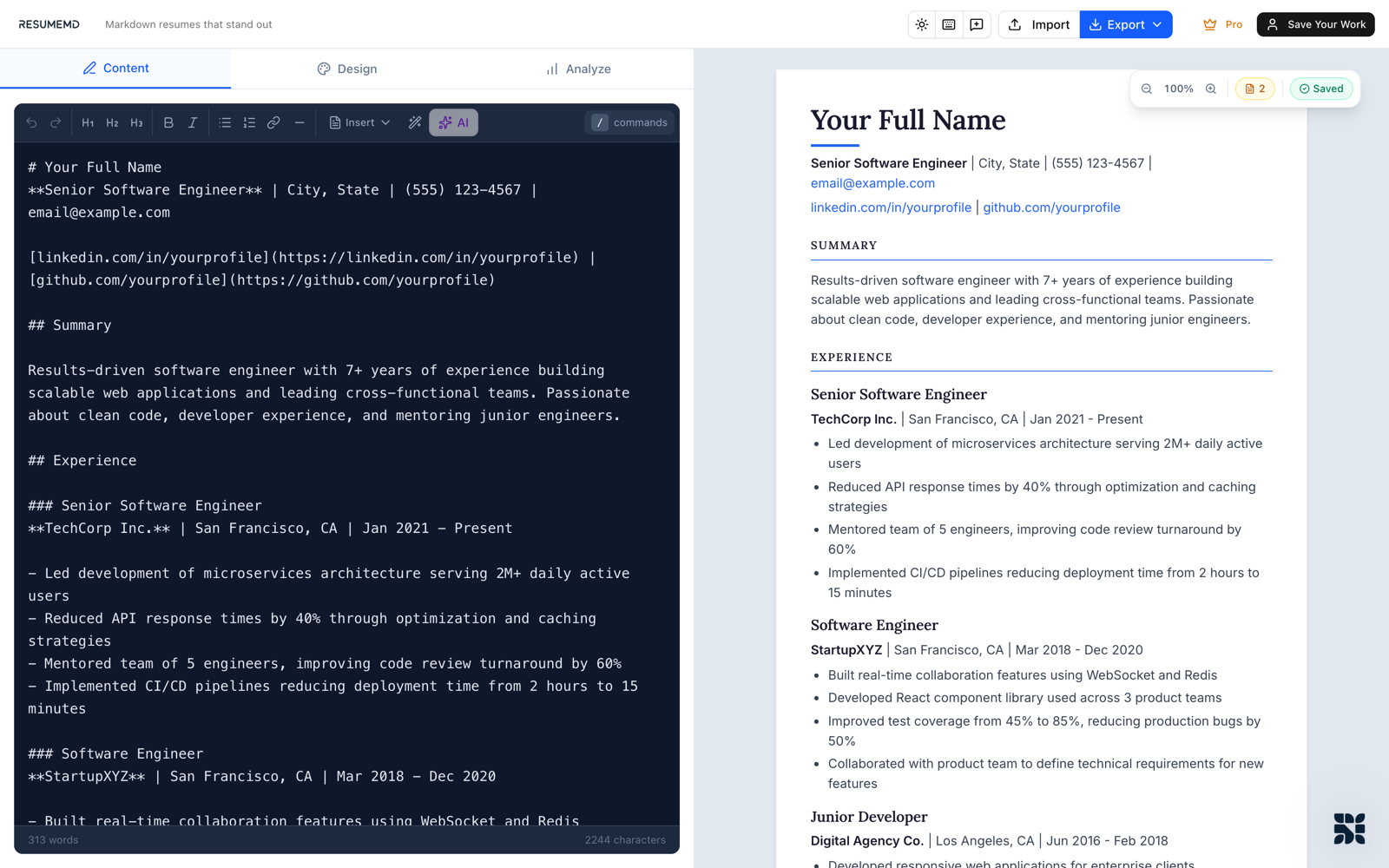This screenshot has height=868, width=1389.
Task: Click the magic wand formatting tool
Action: (x=415, y=122)
